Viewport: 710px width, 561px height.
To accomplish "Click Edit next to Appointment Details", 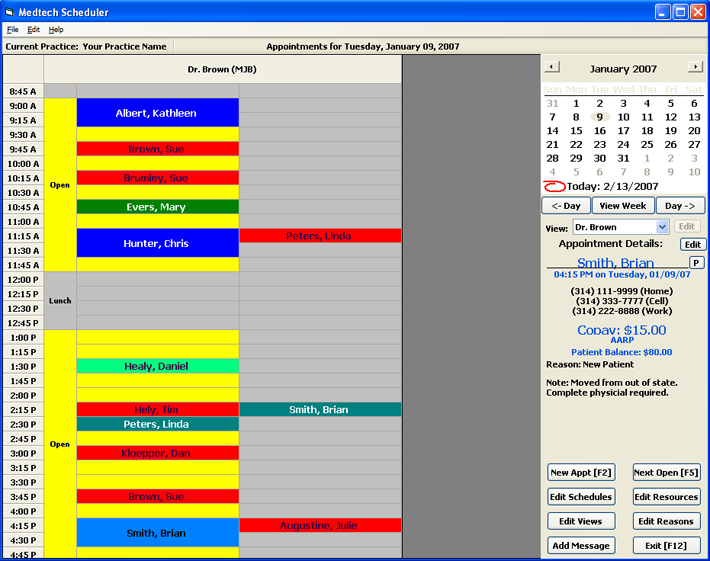I will tap(692, 245).
